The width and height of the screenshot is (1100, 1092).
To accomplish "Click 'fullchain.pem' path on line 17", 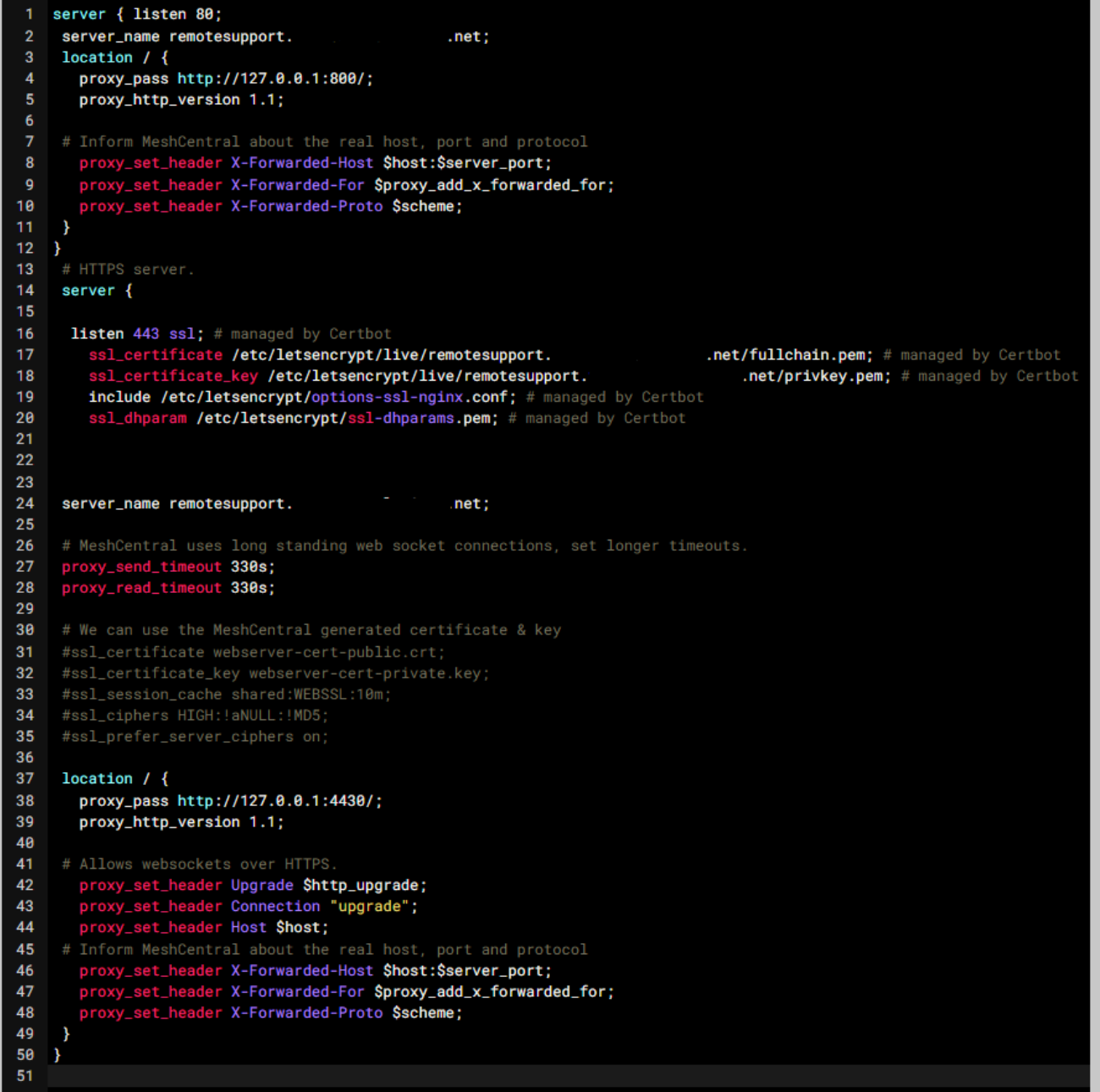I will 807,355.
